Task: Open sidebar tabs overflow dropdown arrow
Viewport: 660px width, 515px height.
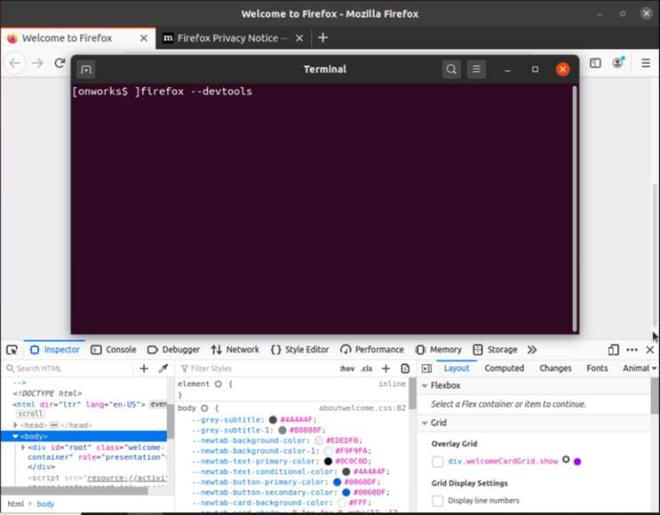Action: (x=654, y=368)
